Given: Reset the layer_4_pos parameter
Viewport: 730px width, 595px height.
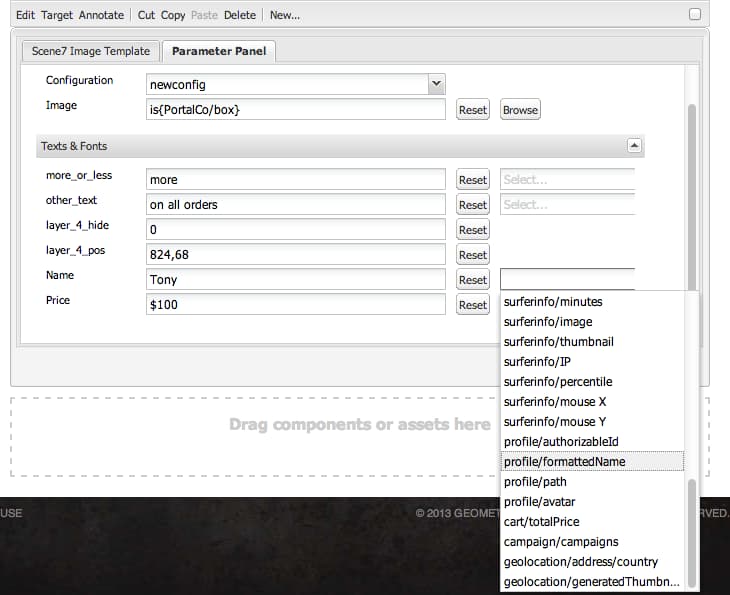Looking at the screenshot, I should tap(473, 255).
